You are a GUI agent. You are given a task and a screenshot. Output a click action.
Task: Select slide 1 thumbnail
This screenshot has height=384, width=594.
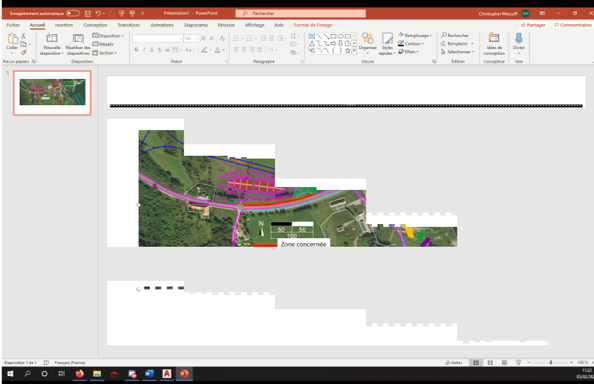52,92
